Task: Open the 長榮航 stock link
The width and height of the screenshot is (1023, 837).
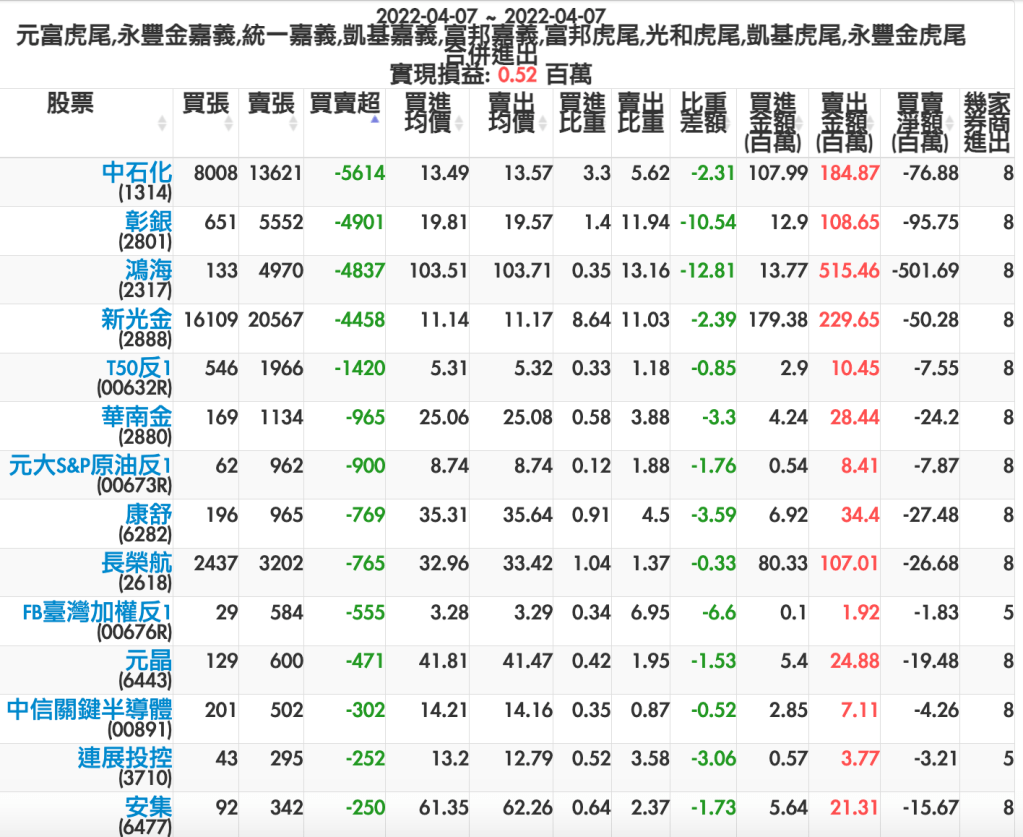Action: (x=137, y=563)
